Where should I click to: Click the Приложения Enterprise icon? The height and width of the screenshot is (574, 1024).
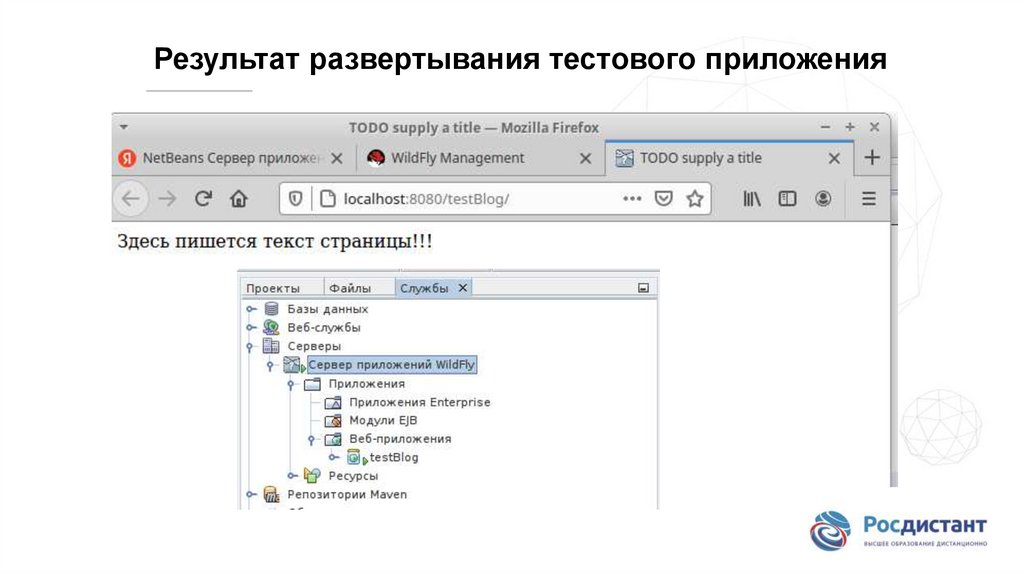(x=333, y=402)
